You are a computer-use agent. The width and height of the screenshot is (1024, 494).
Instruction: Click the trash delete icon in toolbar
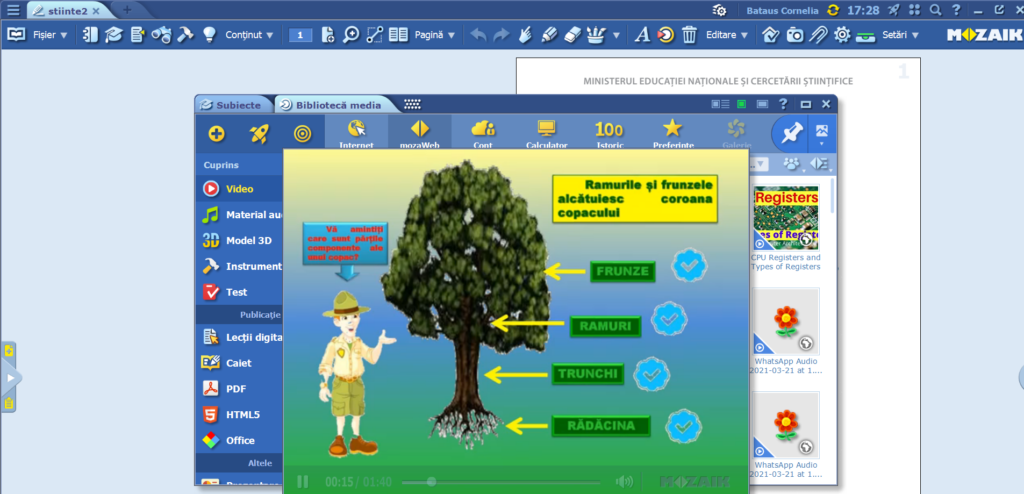[x=689, y=35]
